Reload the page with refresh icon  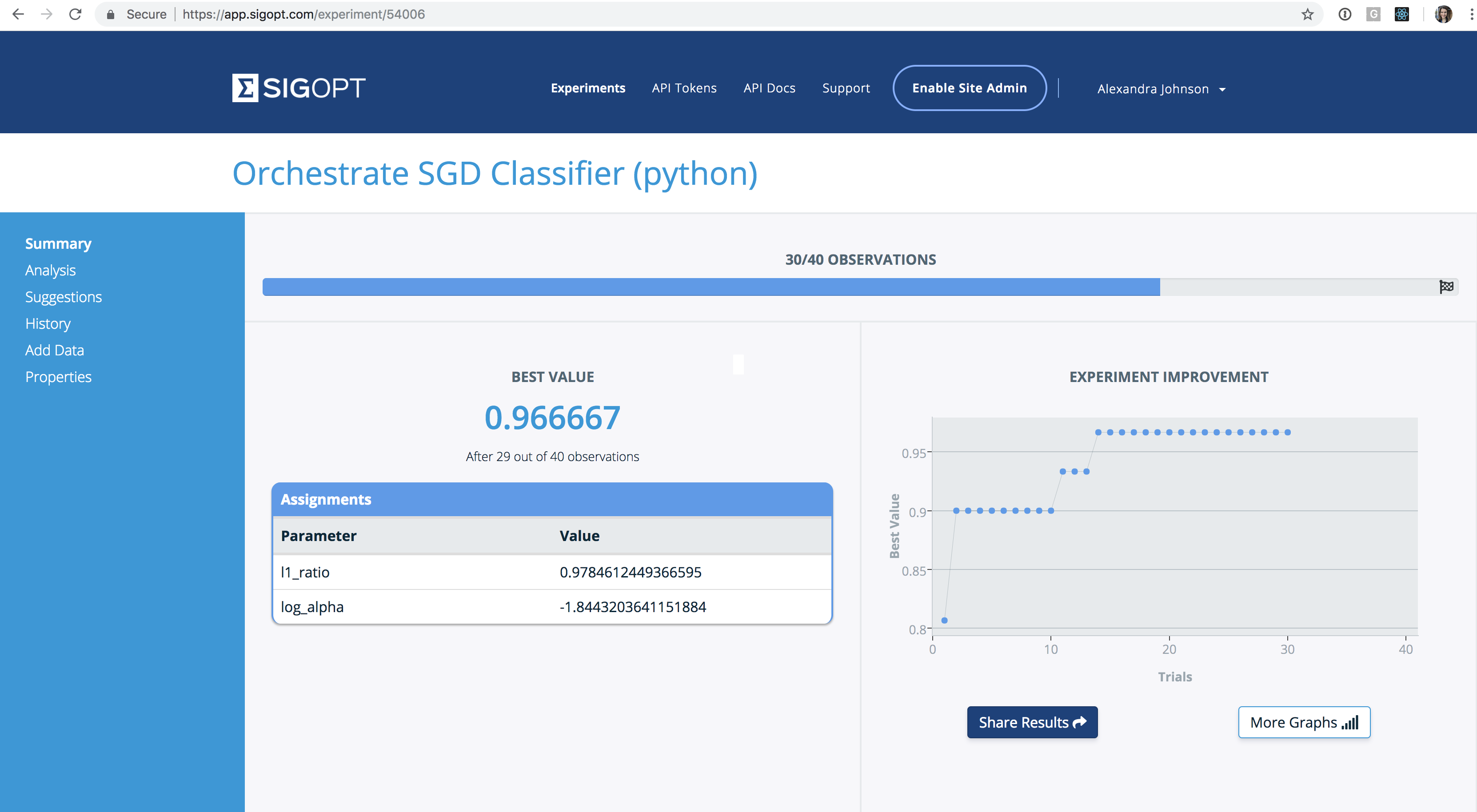point(75,14)
